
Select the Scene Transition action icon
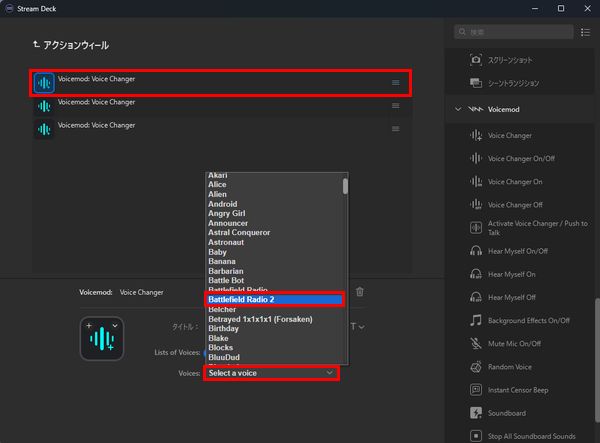click(x=476, y=83)
